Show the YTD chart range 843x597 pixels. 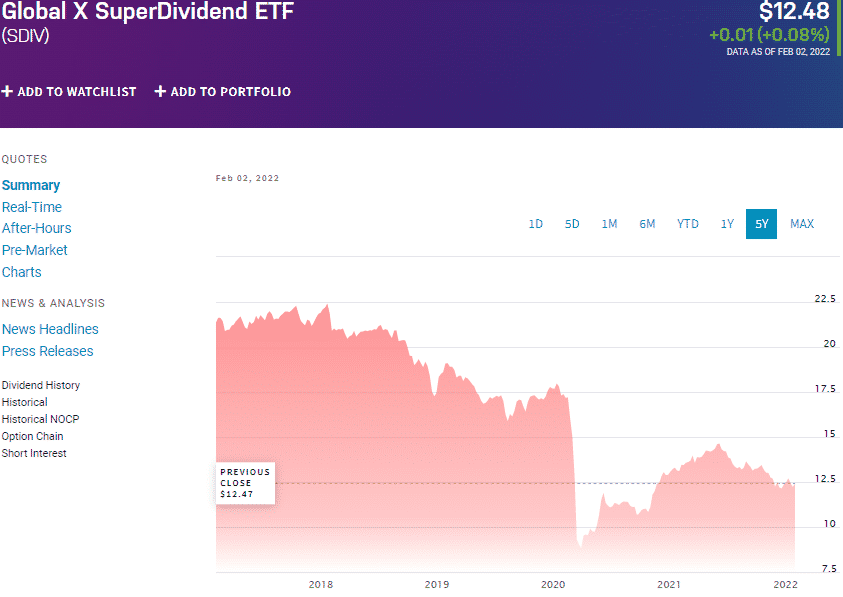687,224
